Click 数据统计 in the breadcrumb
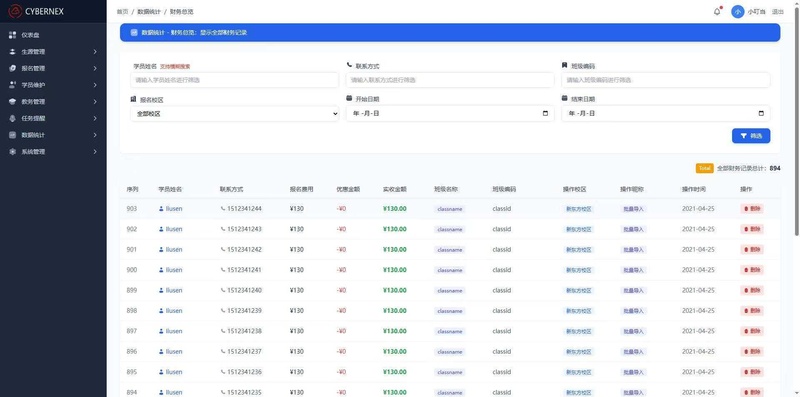The image size is (800, 397). 148,12
